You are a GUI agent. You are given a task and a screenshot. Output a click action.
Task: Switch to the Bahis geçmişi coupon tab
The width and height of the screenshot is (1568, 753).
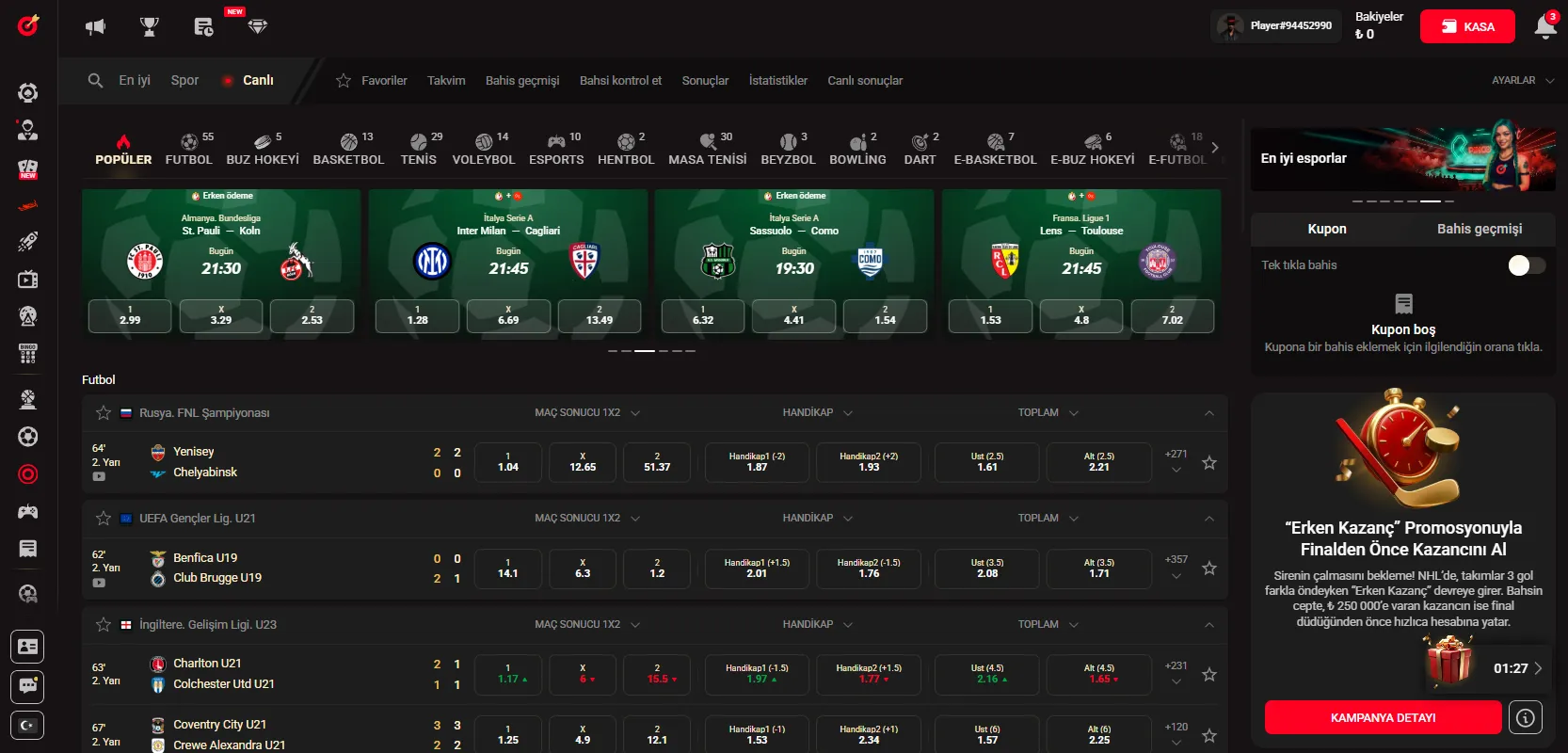click(x=1479, y=229)
